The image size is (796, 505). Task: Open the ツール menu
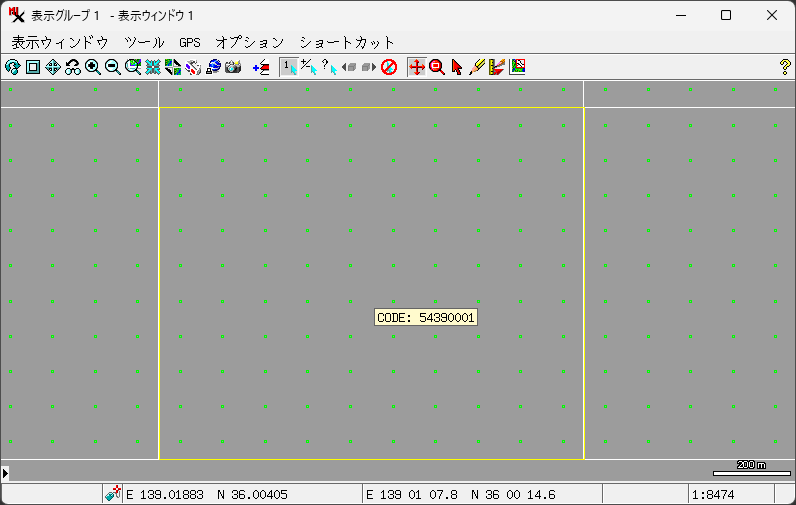click(144, 42)
